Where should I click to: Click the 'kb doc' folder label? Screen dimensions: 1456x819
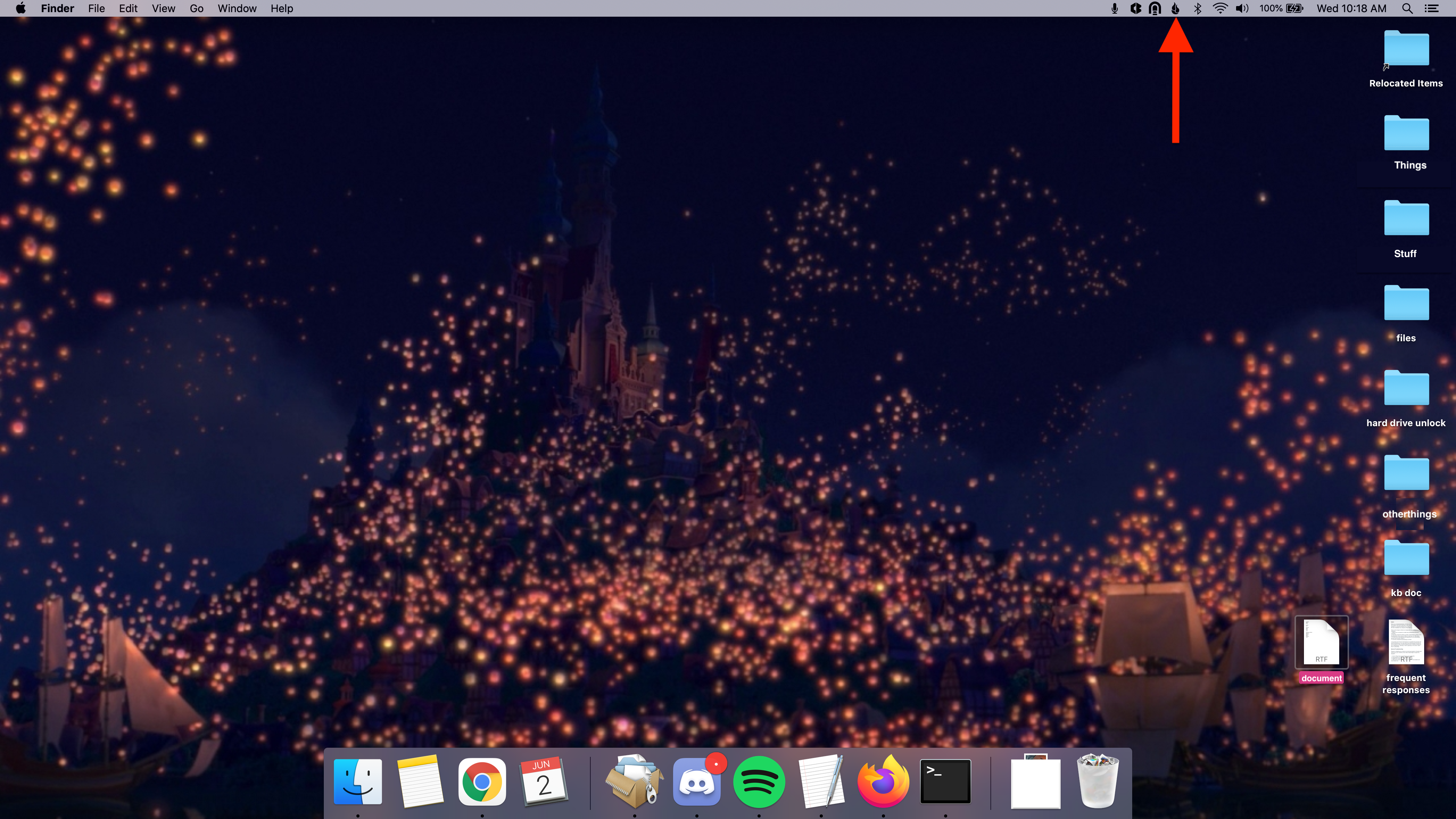pos(1406,593)
